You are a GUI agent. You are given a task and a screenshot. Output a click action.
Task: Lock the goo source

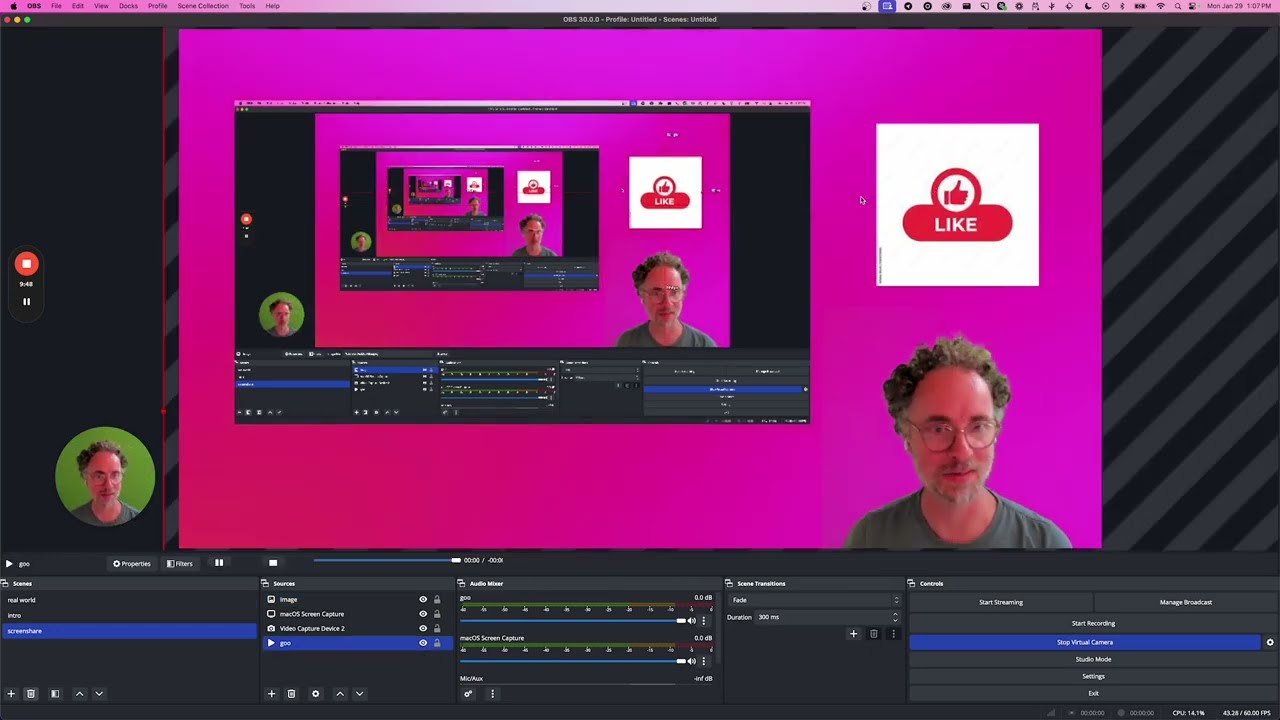(x=437, y=643)
